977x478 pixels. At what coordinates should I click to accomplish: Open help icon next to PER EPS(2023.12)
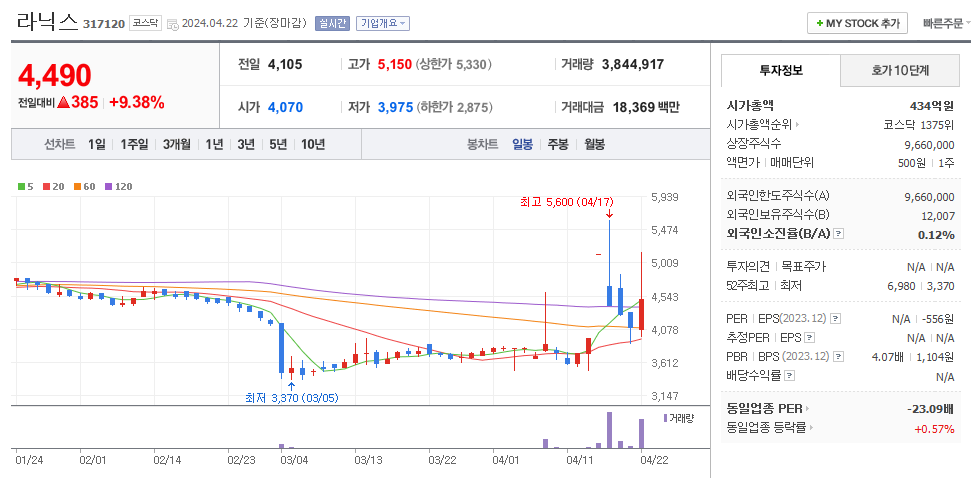[x=836, y=318]
